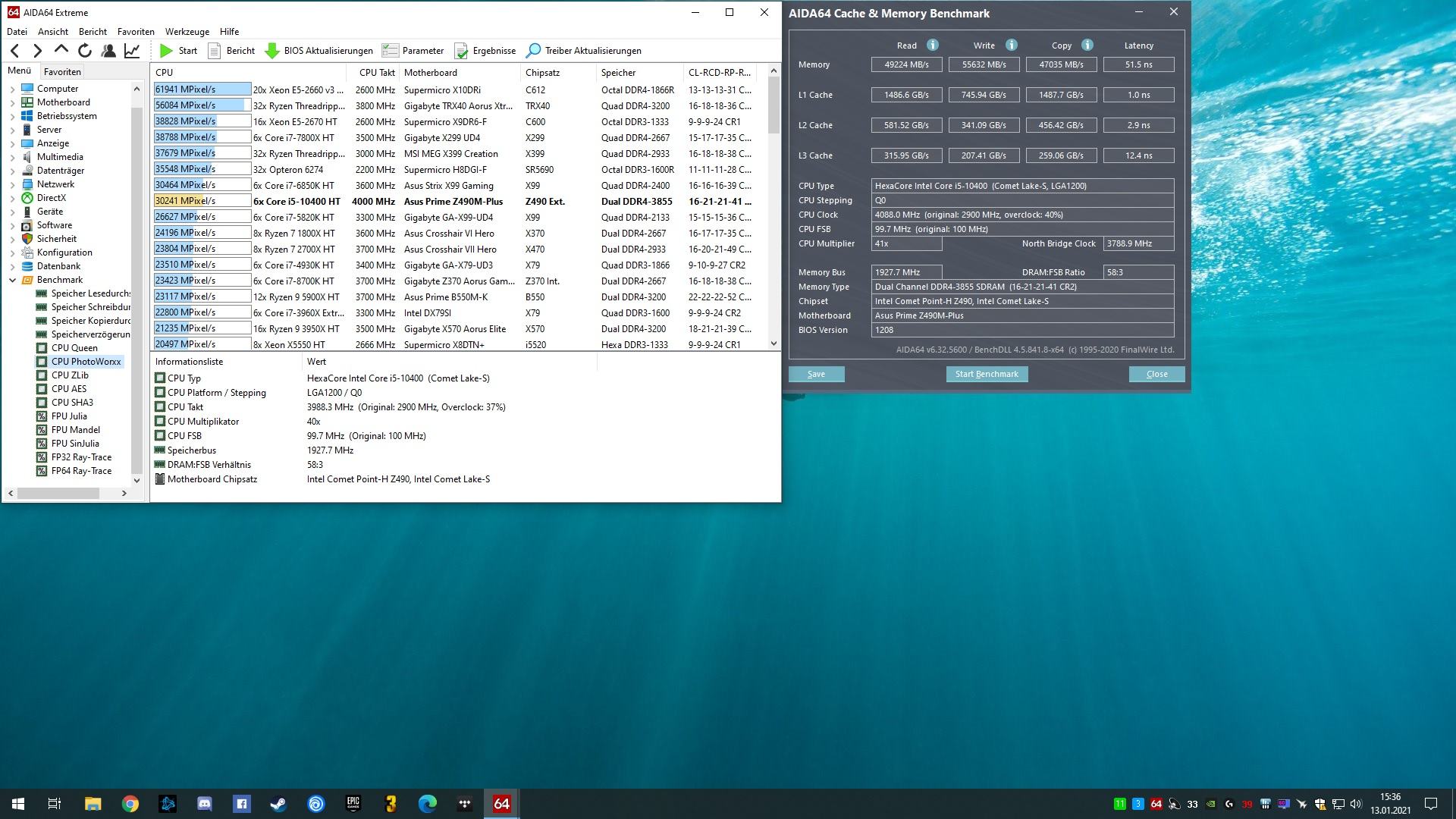1456x819 pixels.
Task: Expand the Server tree node
Action: click(12, 130)
